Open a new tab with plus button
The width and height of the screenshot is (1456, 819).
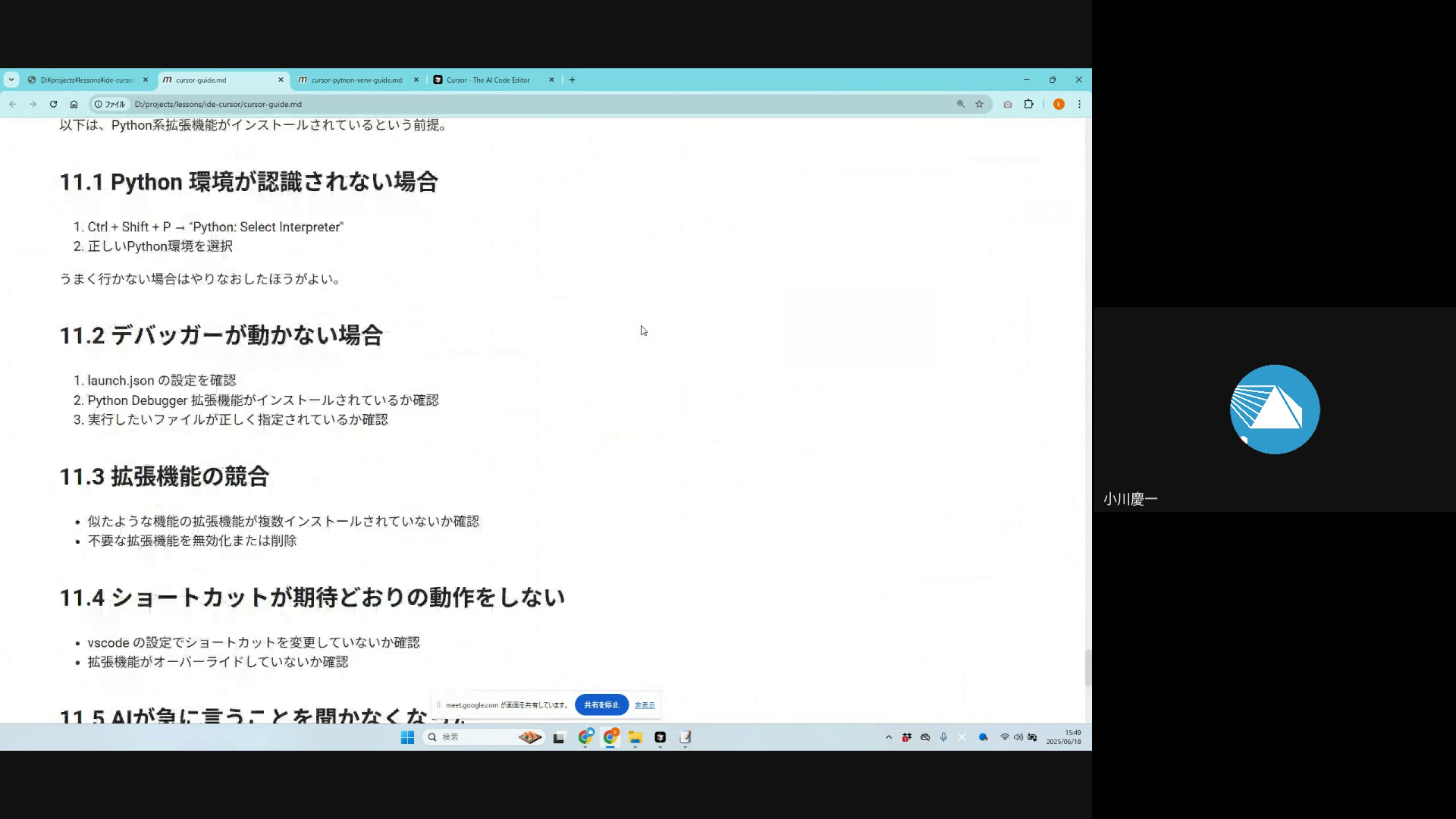(572, 80)
